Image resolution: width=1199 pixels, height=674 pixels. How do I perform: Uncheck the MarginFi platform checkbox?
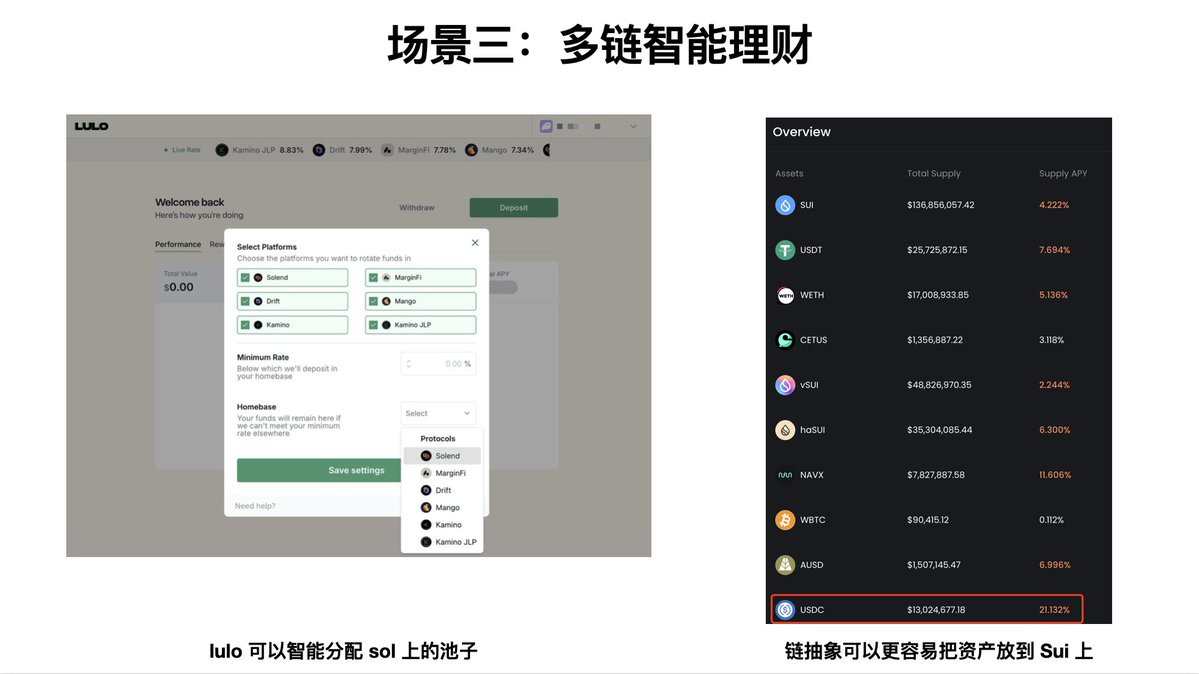[373, 278]
